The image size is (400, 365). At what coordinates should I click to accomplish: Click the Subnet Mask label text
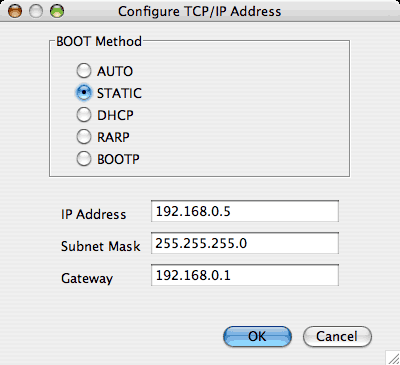coord(101,246)
